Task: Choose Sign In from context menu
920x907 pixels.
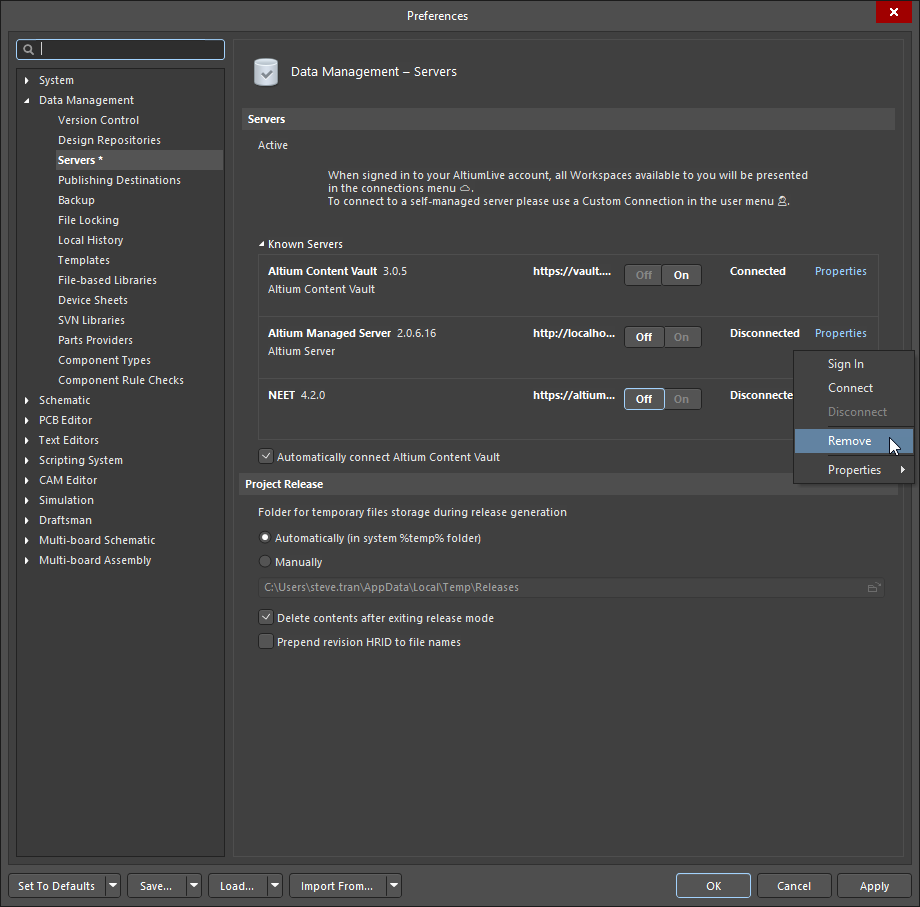Action: point(854,364)
